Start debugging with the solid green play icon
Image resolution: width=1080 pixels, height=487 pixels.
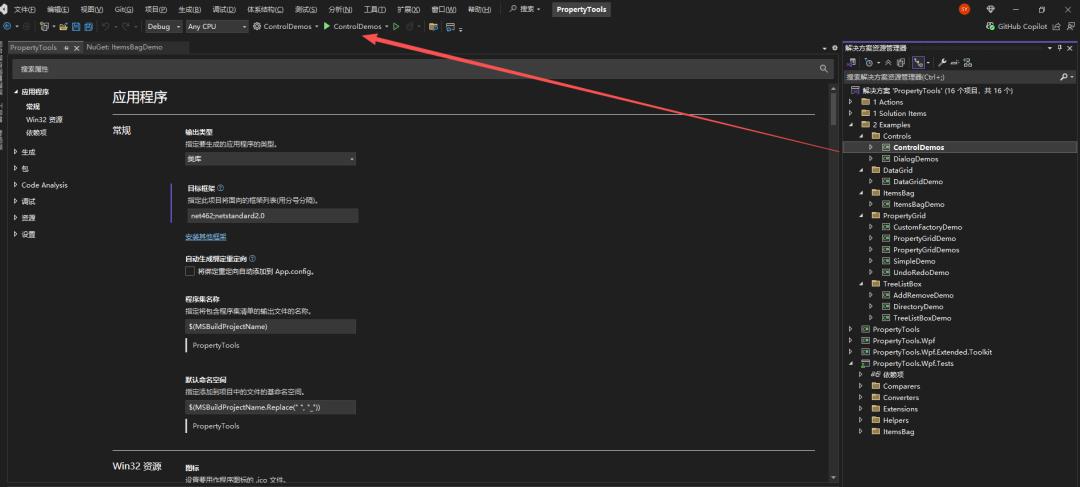(x=327, y=26)
